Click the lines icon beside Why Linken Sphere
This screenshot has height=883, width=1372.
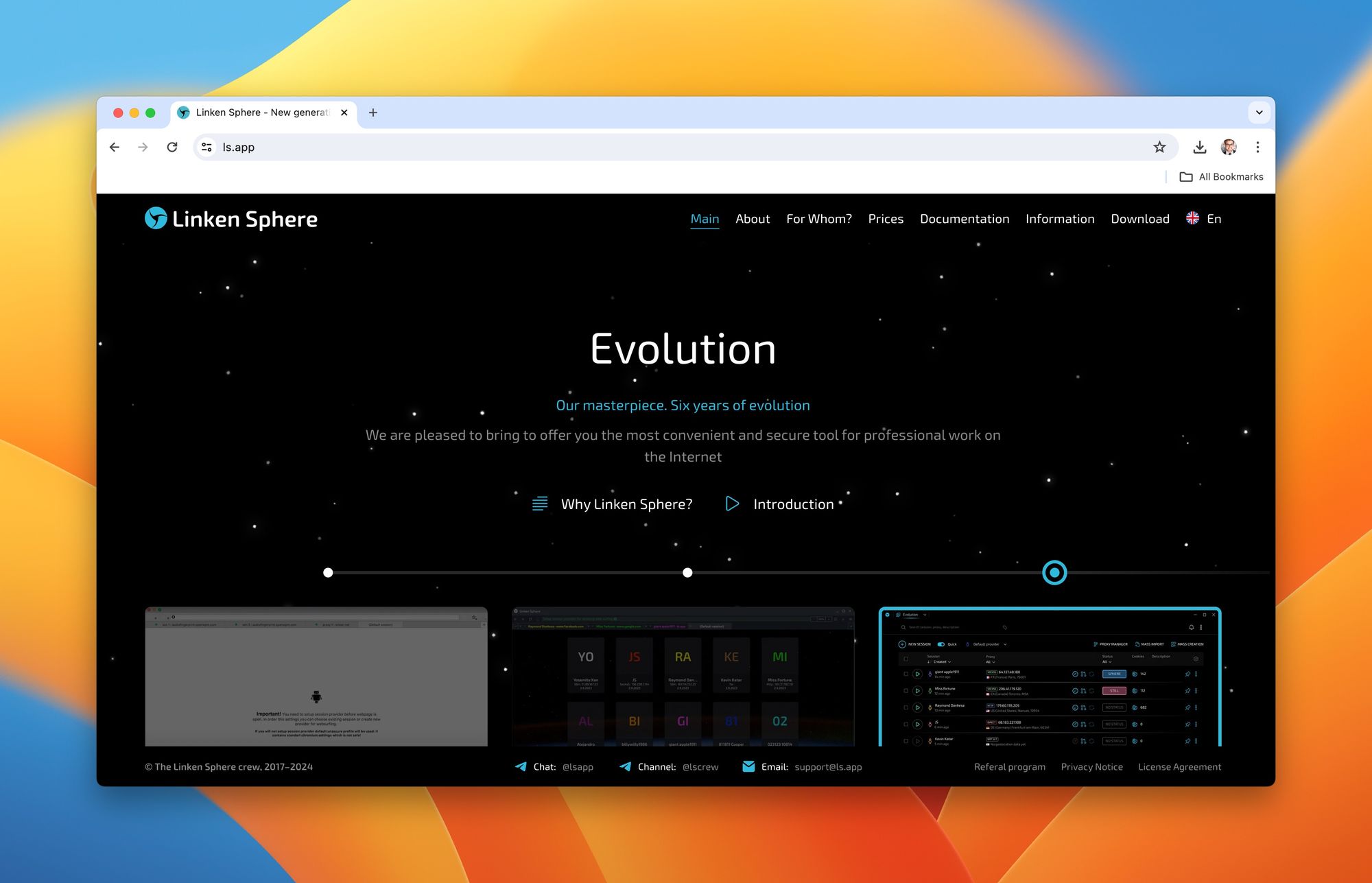click(540, 504)
